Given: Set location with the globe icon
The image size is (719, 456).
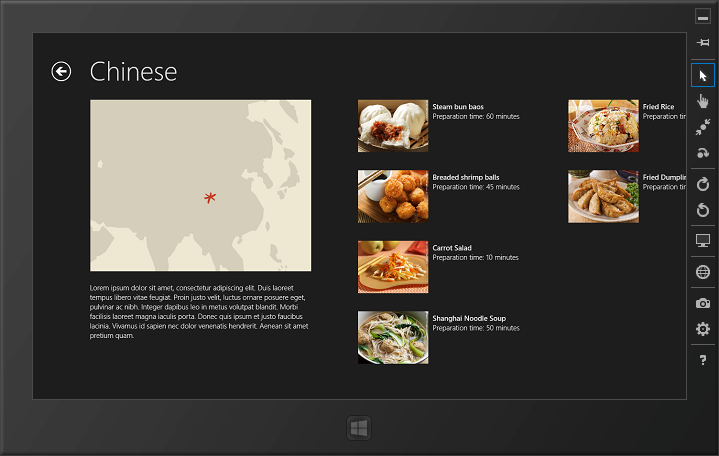Looking at the screenshot, I should click(x=702, y=272).
